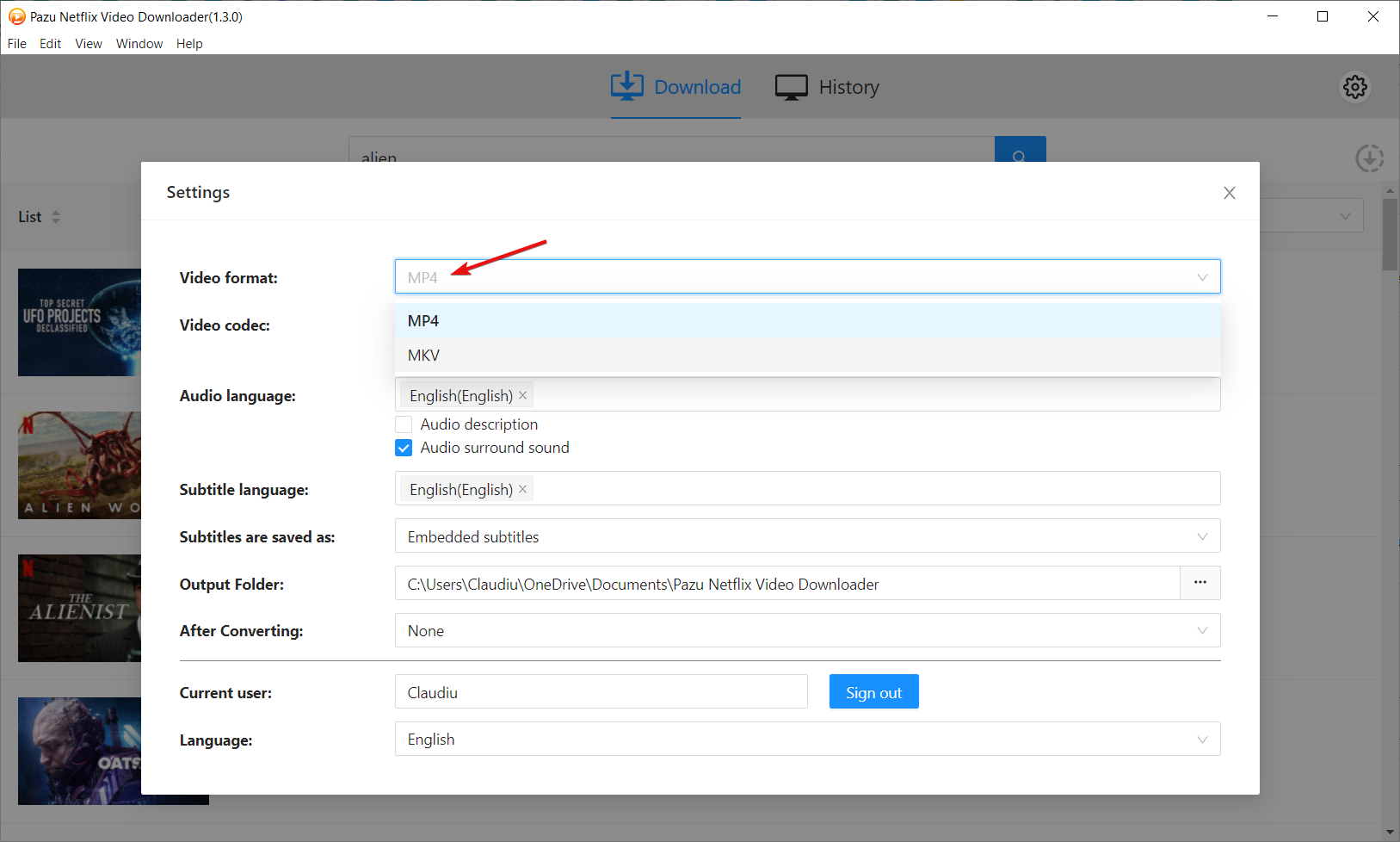This screenshot has width=1400, height=842.
Task: Uncheck Audio surround sound
Action: [404, 448]
